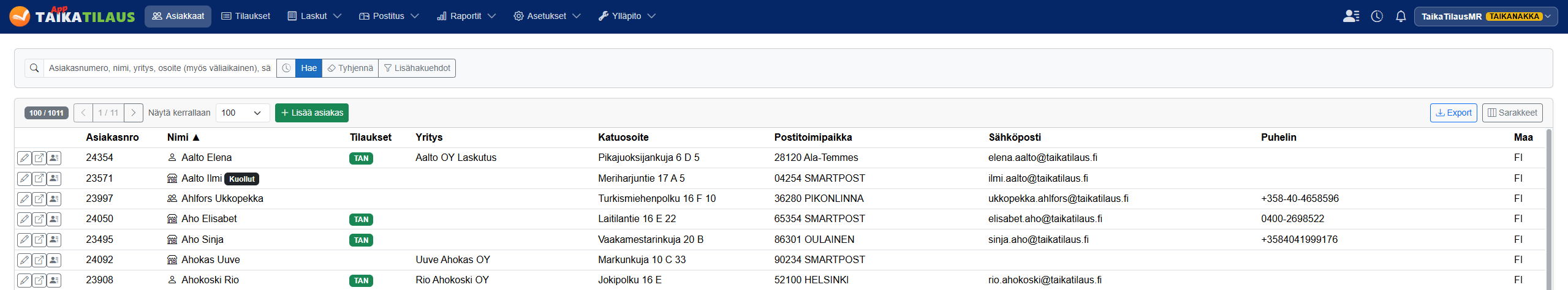Click the magnifier icon beside search field

point(34,68)
